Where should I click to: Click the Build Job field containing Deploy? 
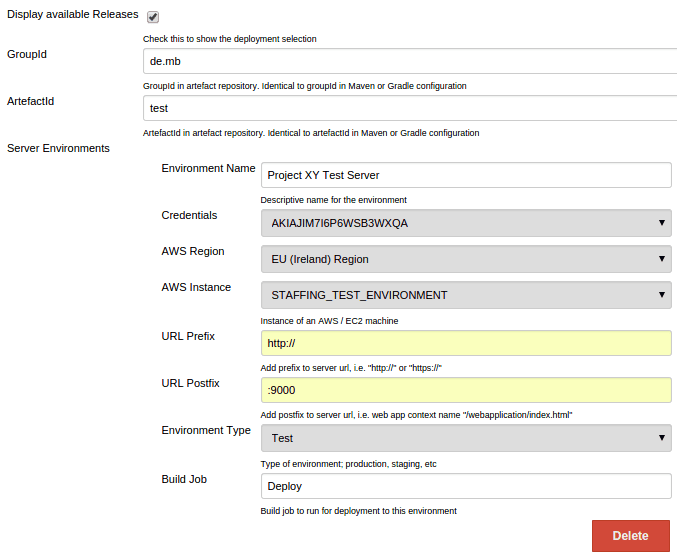coord(465,486)
